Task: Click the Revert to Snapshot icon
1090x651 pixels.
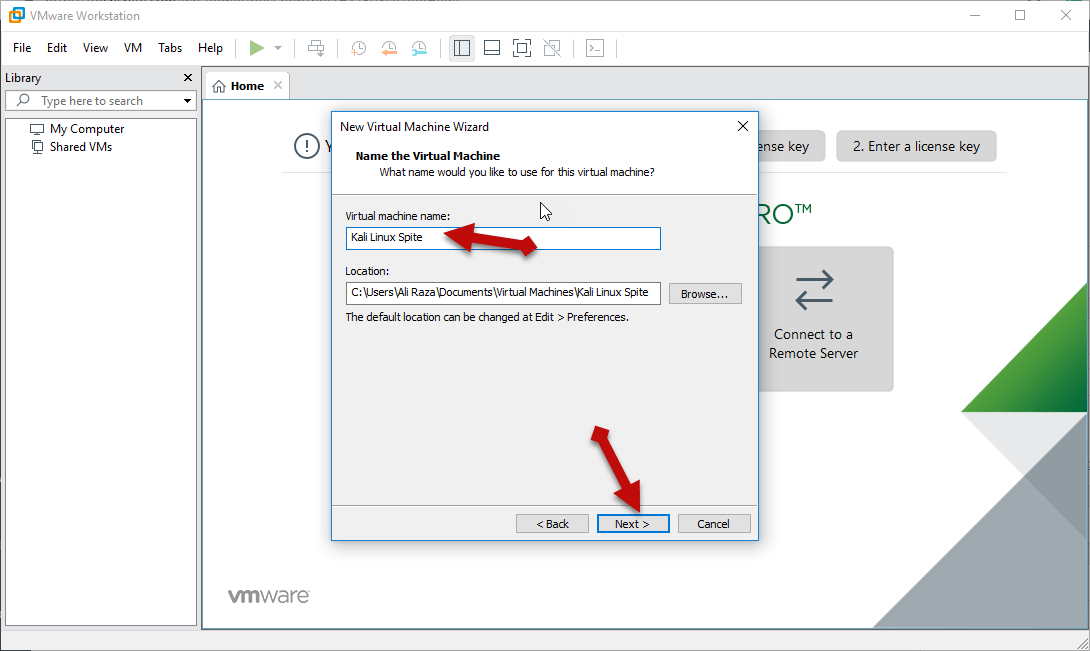Action: coord(389,48)
